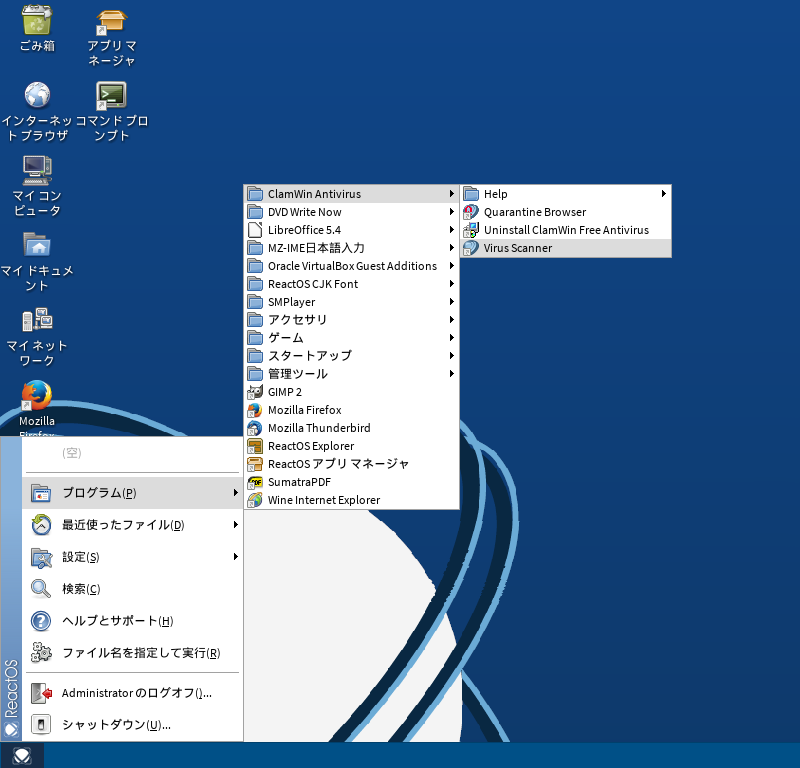
Task: Click the SumatraPDF icon in programs menu
Action: coord(255,482)
